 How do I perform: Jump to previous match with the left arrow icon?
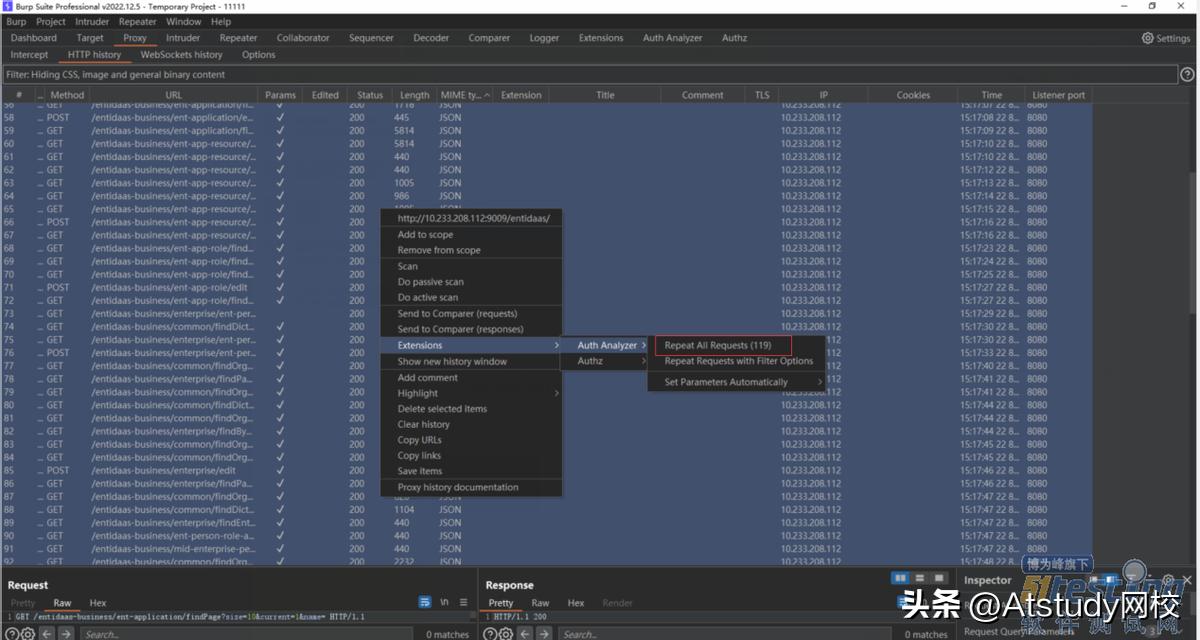point(46,633)
